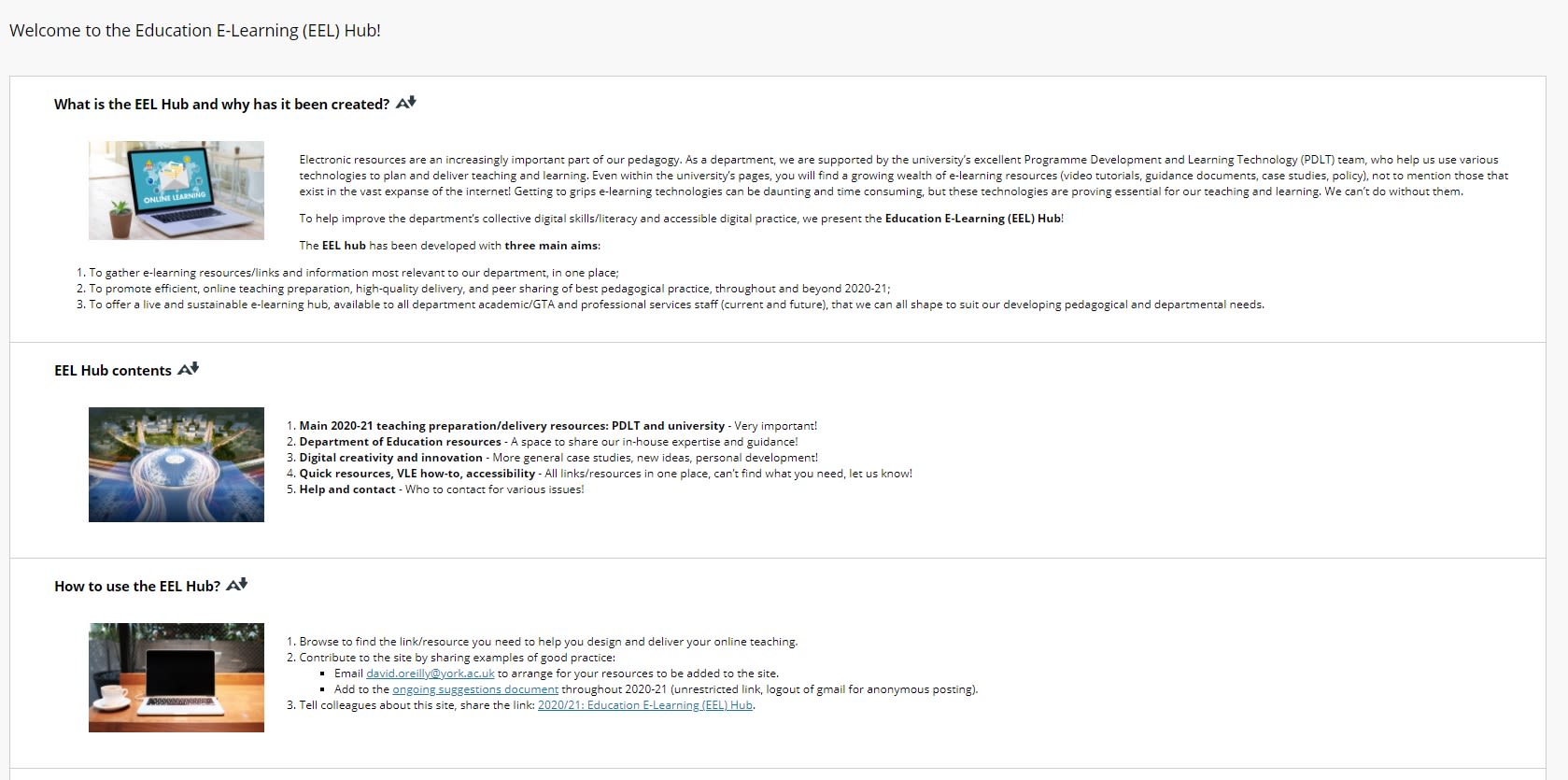The image size is (1568, 780).
Task: Select 'Main 2020-21 teaching preparation/delivery resources' list item
Action: coord(512,426)
